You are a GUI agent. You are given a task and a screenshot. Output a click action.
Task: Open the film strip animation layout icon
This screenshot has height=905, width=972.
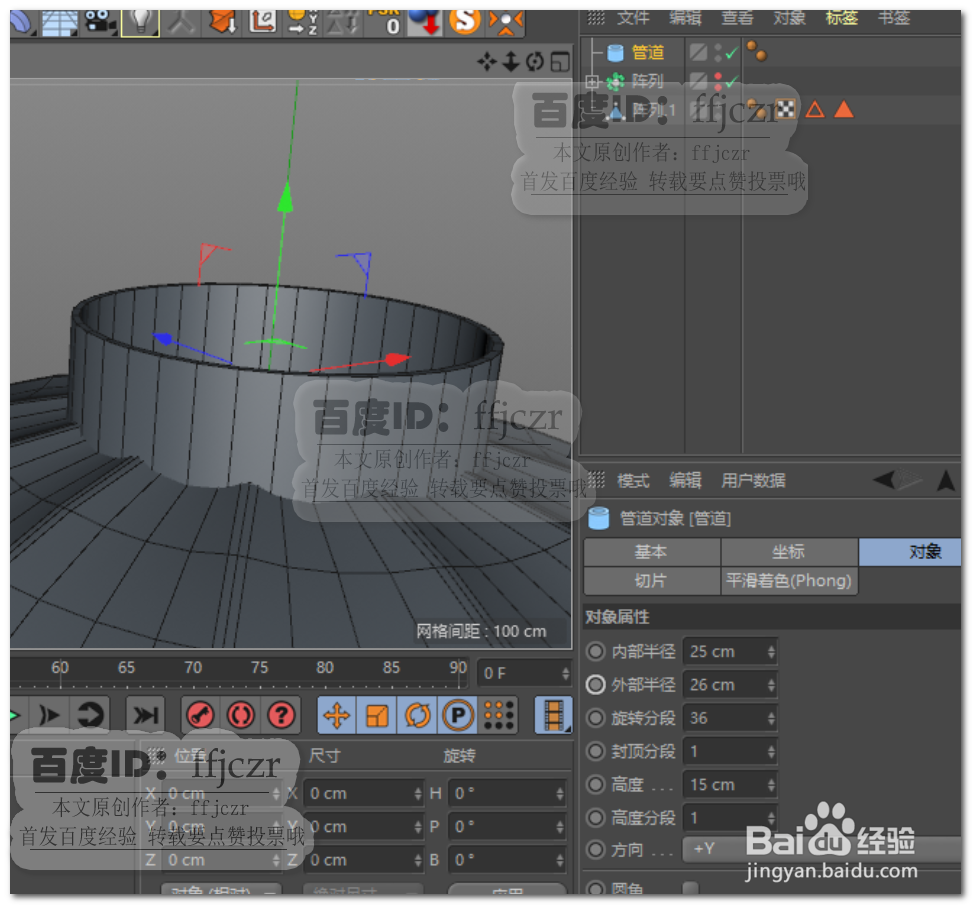tap(554, 715)
